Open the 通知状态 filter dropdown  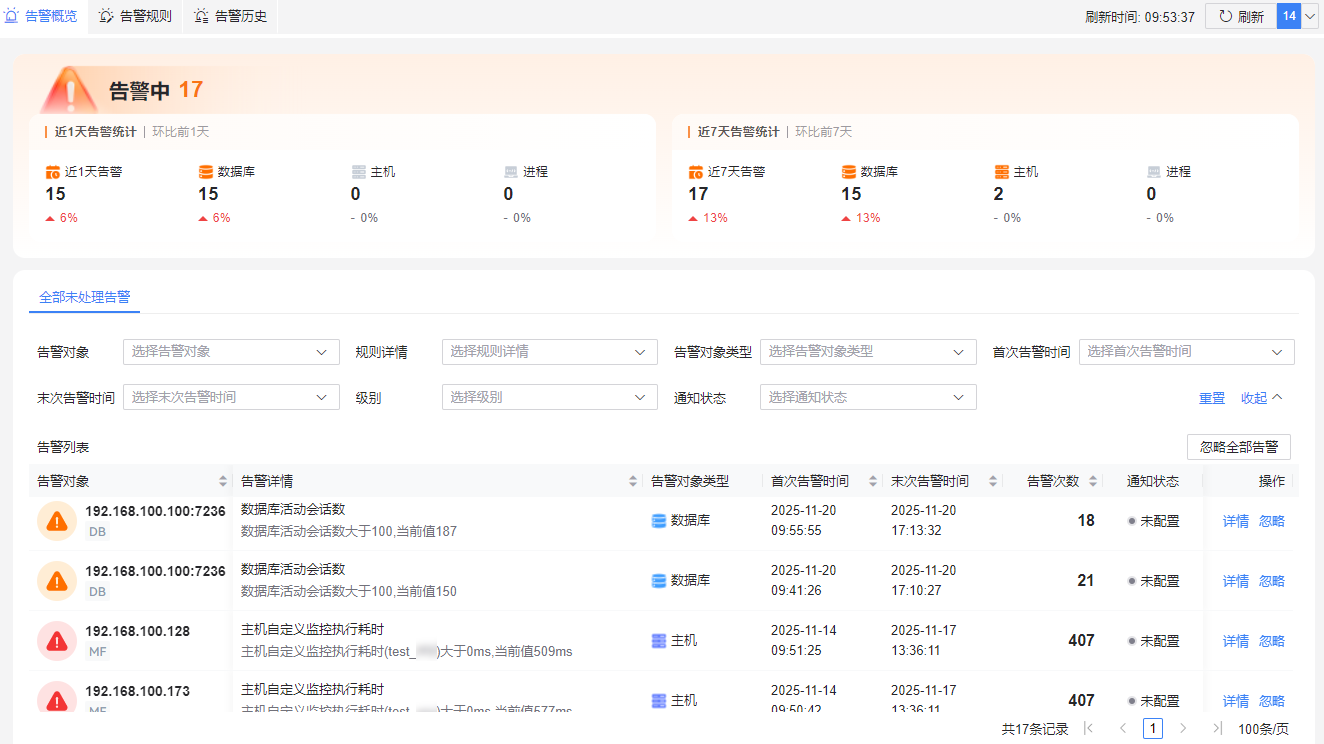pos(868,397)
